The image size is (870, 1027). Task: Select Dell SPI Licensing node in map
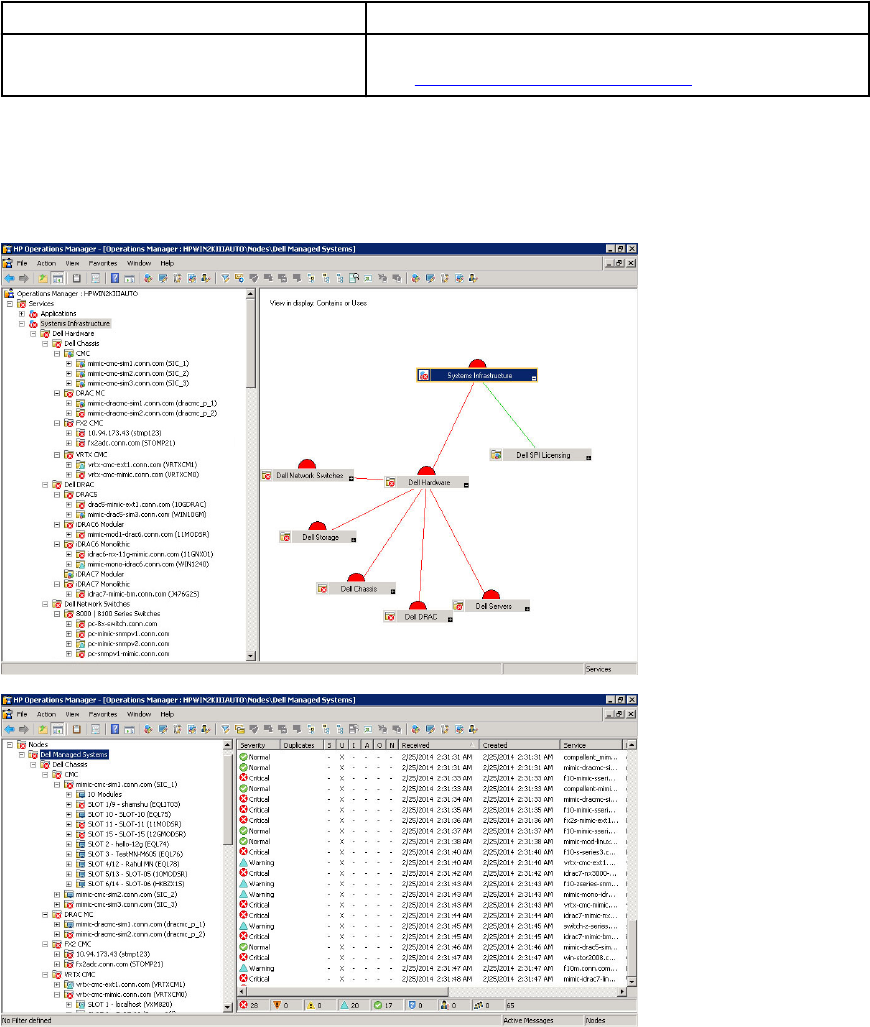(x=540, y=455)
